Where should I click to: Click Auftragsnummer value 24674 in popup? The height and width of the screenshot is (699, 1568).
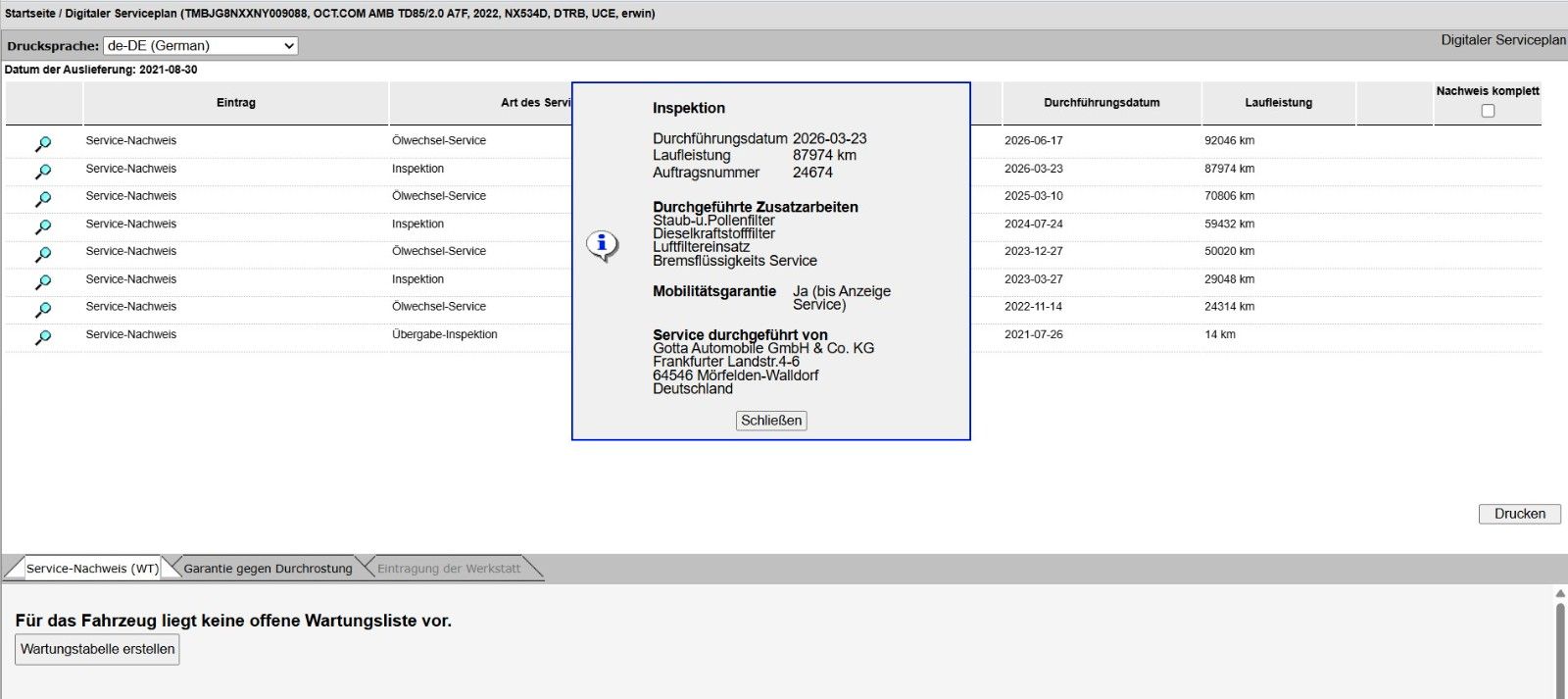(x=812, y=173)
